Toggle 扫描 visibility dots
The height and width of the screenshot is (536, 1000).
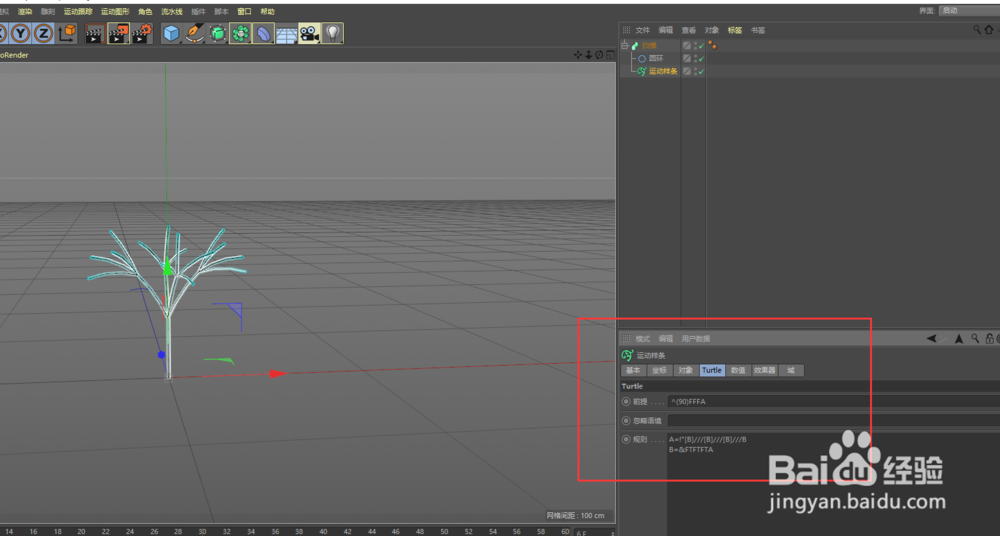click(695, 46)
